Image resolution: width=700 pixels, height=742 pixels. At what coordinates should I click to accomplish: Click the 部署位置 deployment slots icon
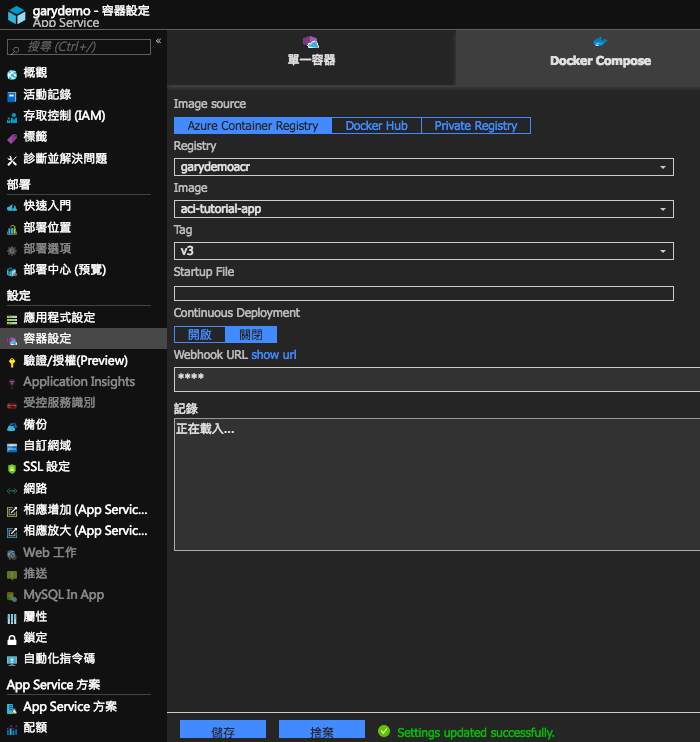tap(12, 230)
